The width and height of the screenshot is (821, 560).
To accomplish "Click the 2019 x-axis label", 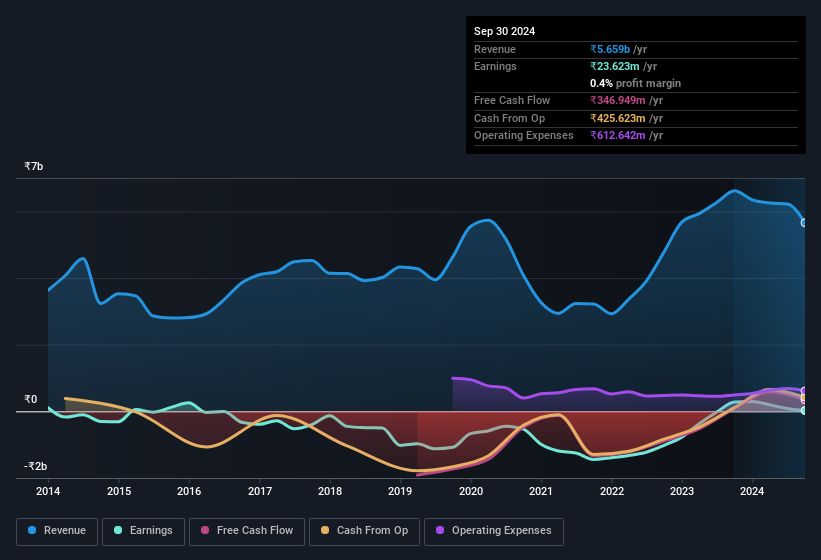I will tap(400, 491).
